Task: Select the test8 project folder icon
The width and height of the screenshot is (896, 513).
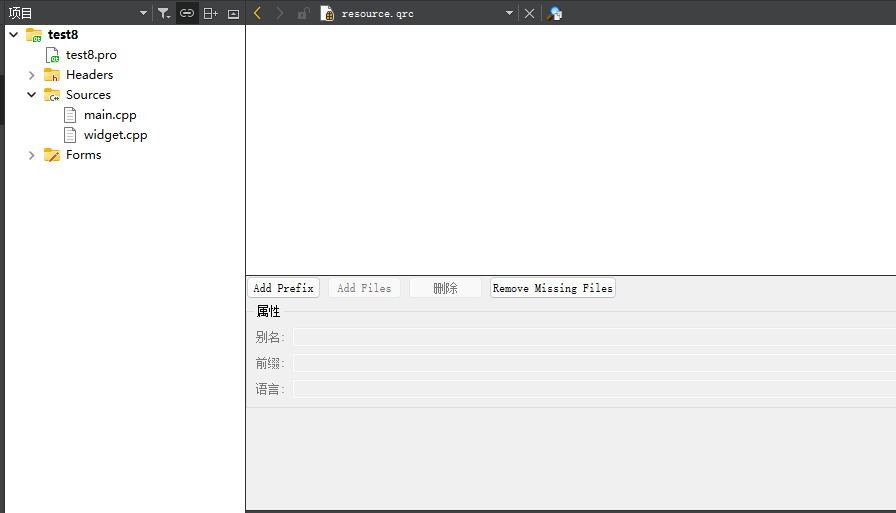Action: coord(34,35)
